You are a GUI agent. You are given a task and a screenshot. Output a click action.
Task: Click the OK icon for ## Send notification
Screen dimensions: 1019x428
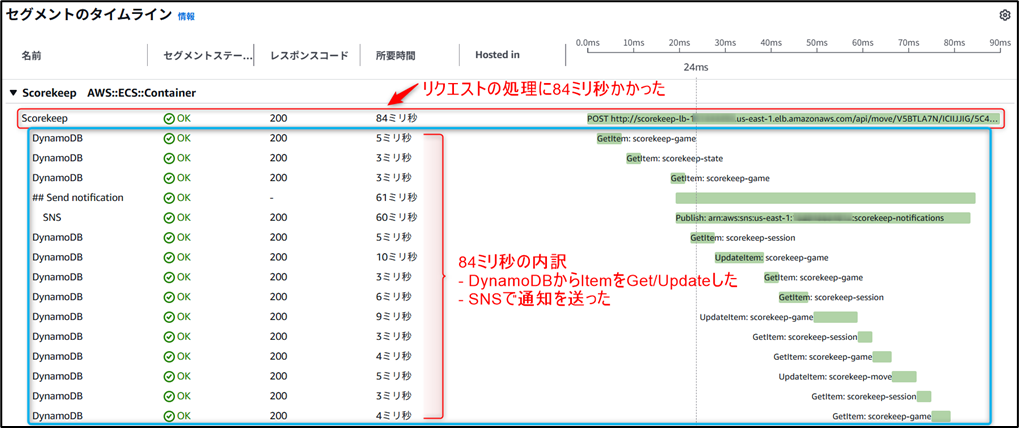pos(169,198)
